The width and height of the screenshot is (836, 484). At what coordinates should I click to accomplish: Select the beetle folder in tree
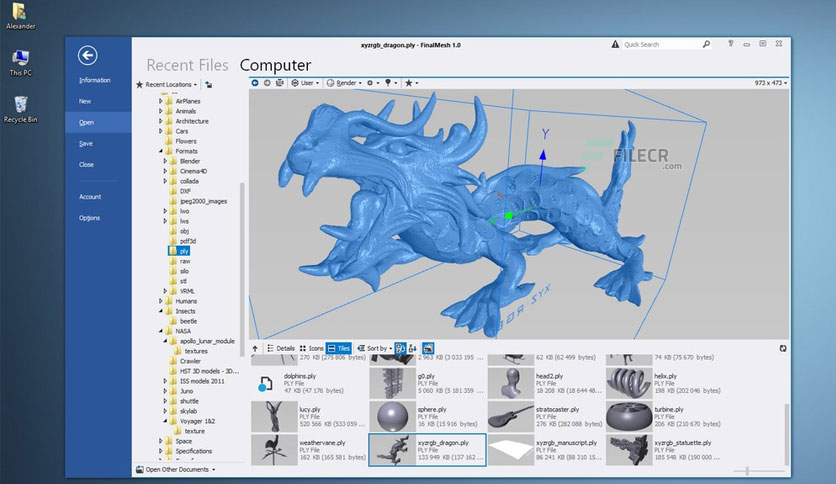pos(188,321)
